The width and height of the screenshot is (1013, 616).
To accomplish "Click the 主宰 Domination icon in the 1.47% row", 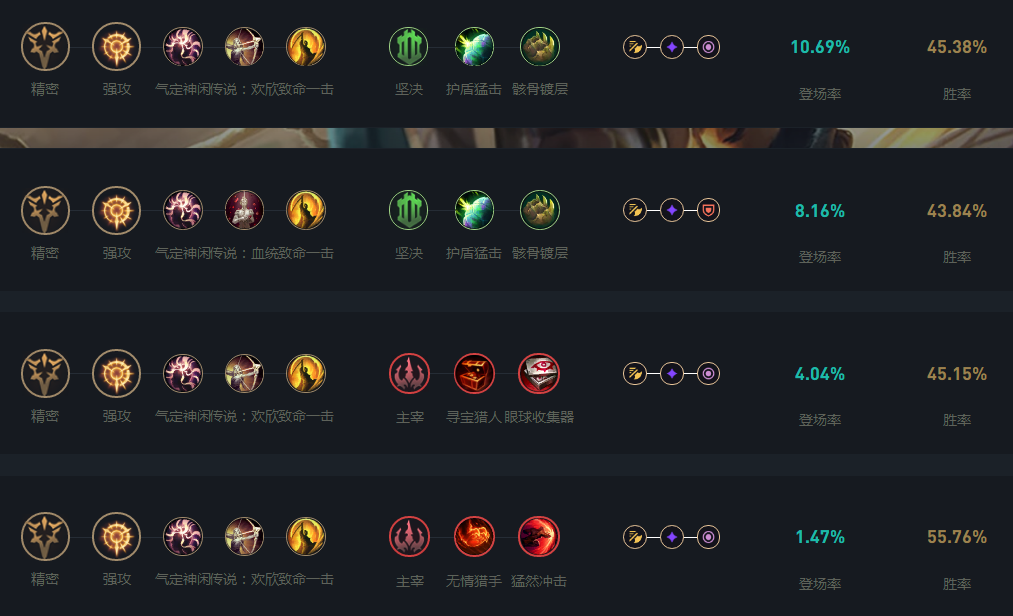I will coord(409,536).
